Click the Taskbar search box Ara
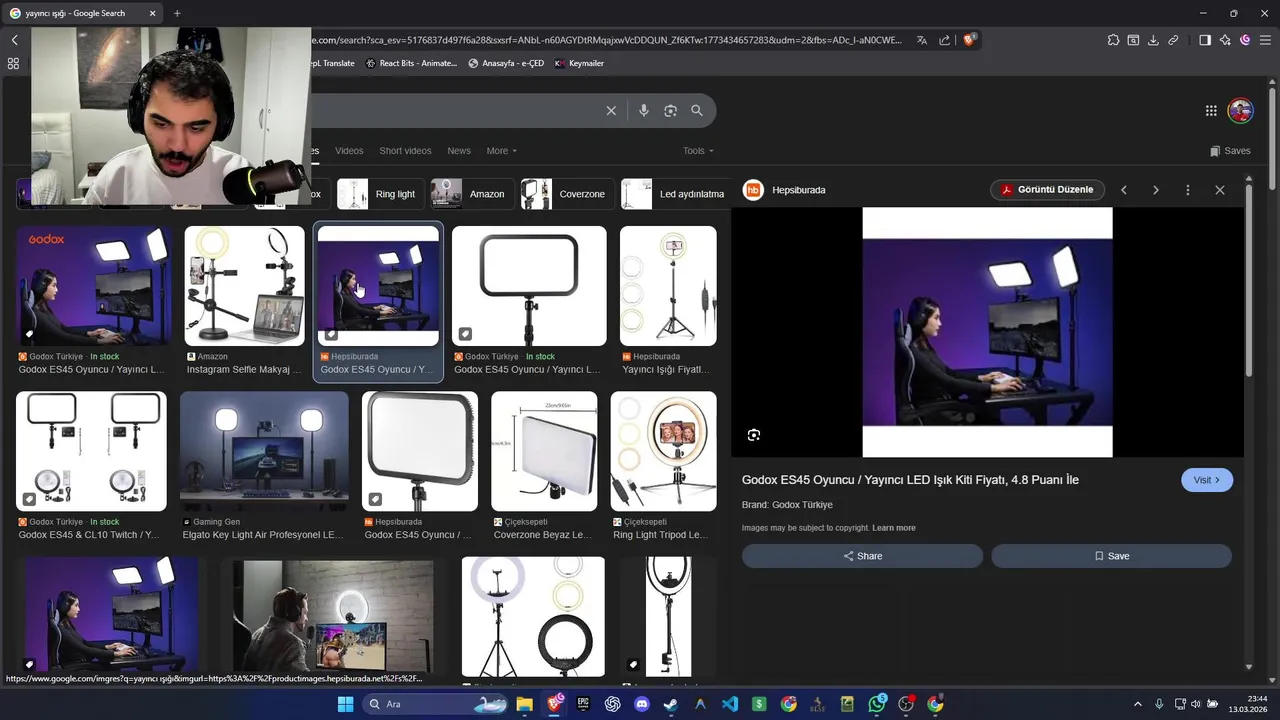Viewport: 1280px width, 720px height. (x=434, y=704)
